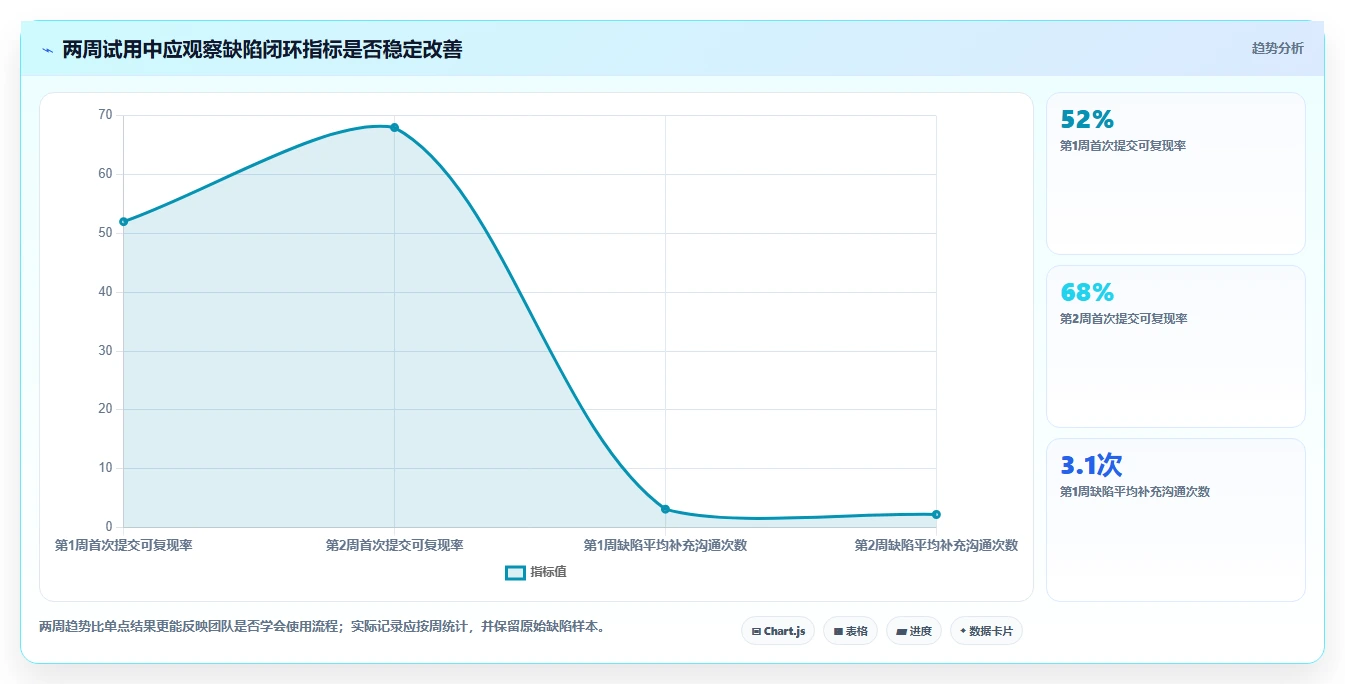Click 第1周缺陷平均补充沟通次数 label in third card
The height and width of the screenshot is (684, 1345).
[x=1135, y=492]
